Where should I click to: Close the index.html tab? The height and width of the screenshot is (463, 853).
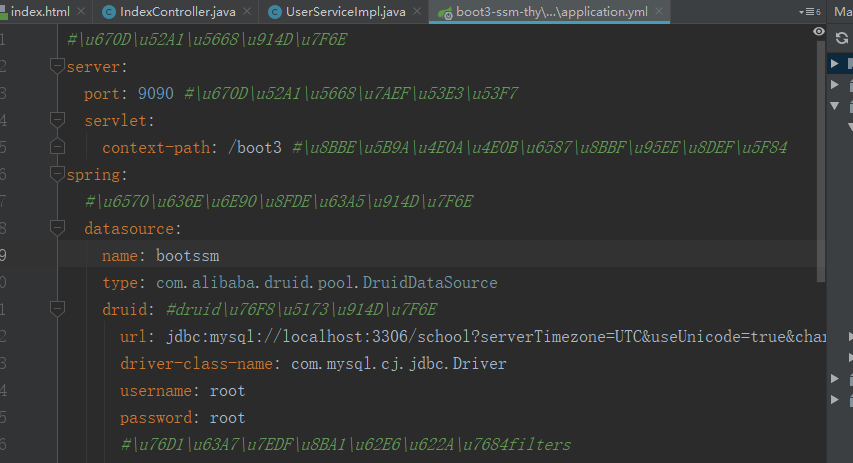(81, 11)
